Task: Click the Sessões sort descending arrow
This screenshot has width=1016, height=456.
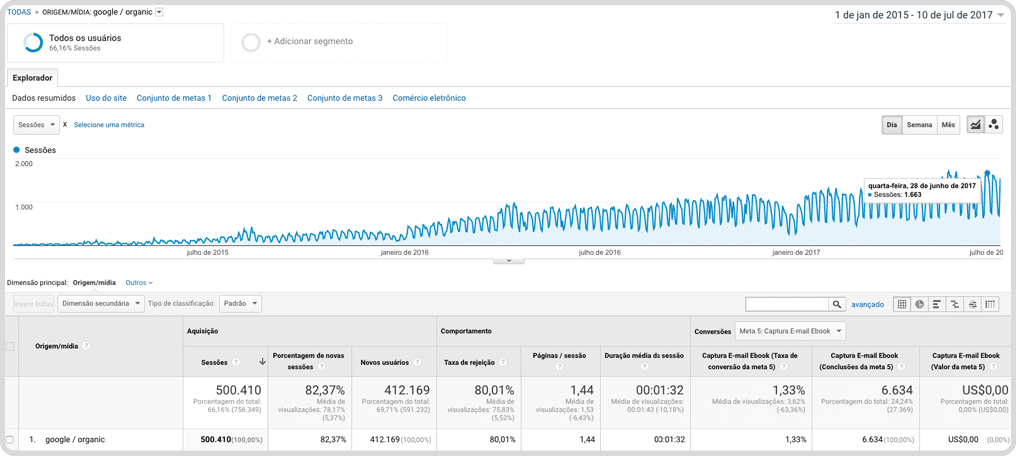Action: click(262, 363)
